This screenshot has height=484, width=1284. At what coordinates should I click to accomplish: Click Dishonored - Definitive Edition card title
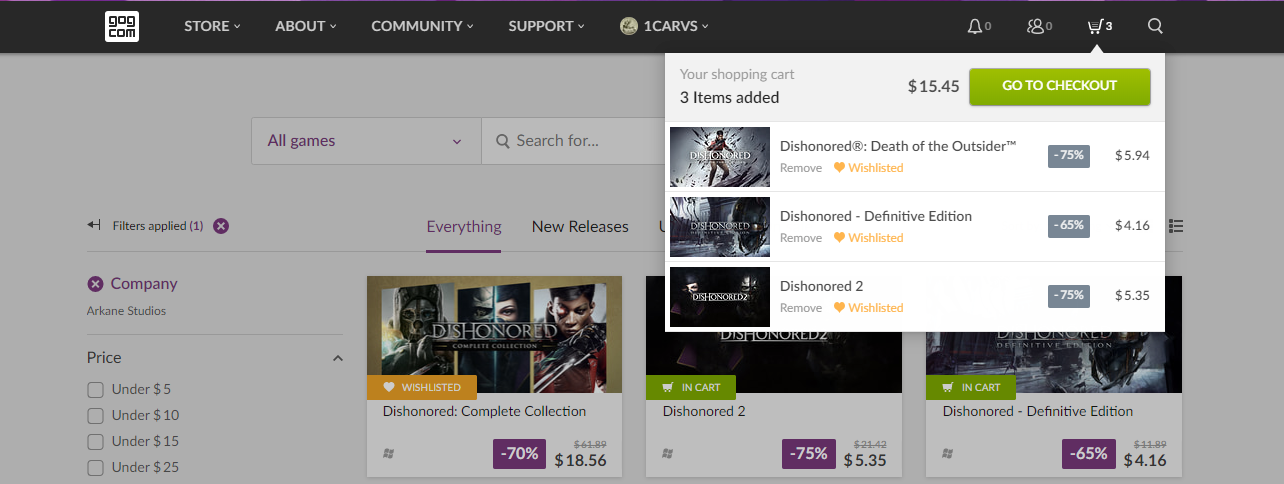pos(1038,411)
